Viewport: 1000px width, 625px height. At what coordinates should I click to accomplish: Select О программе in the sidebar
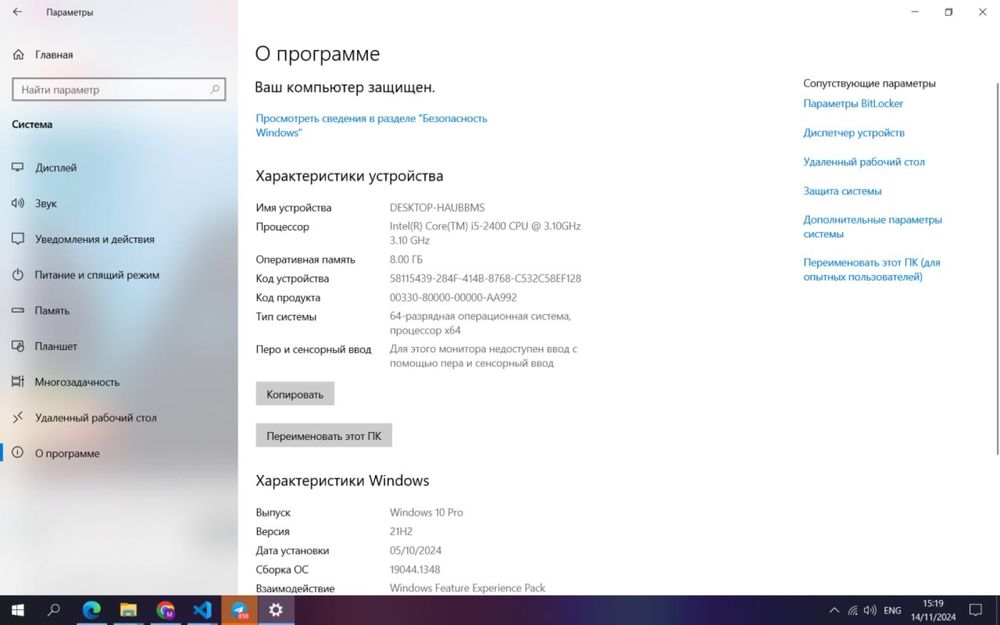119,453
